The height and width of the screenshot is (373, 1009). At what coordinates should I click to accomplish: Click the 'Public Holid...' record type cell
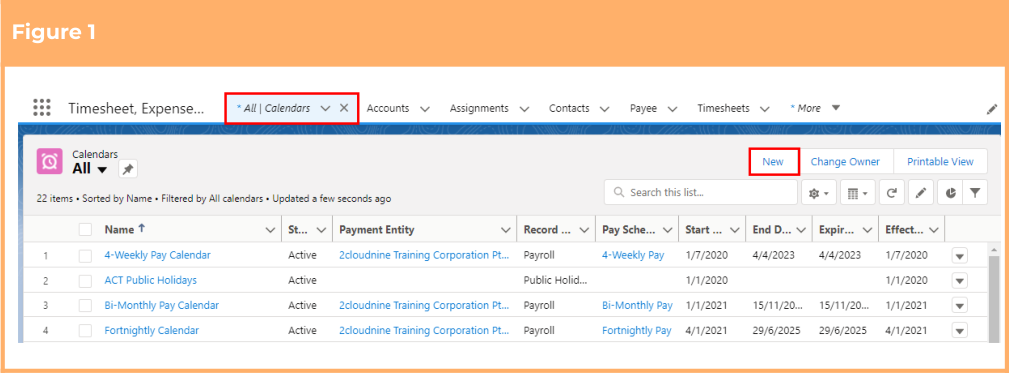tap(556, 280)
